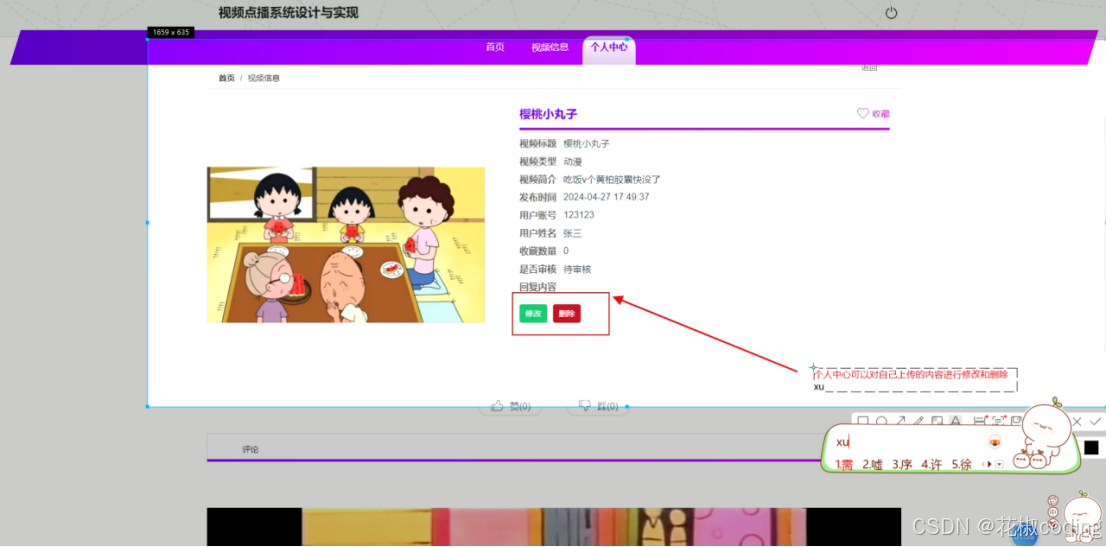
Task: Click the 评论 comments section header
Action: 250,449
